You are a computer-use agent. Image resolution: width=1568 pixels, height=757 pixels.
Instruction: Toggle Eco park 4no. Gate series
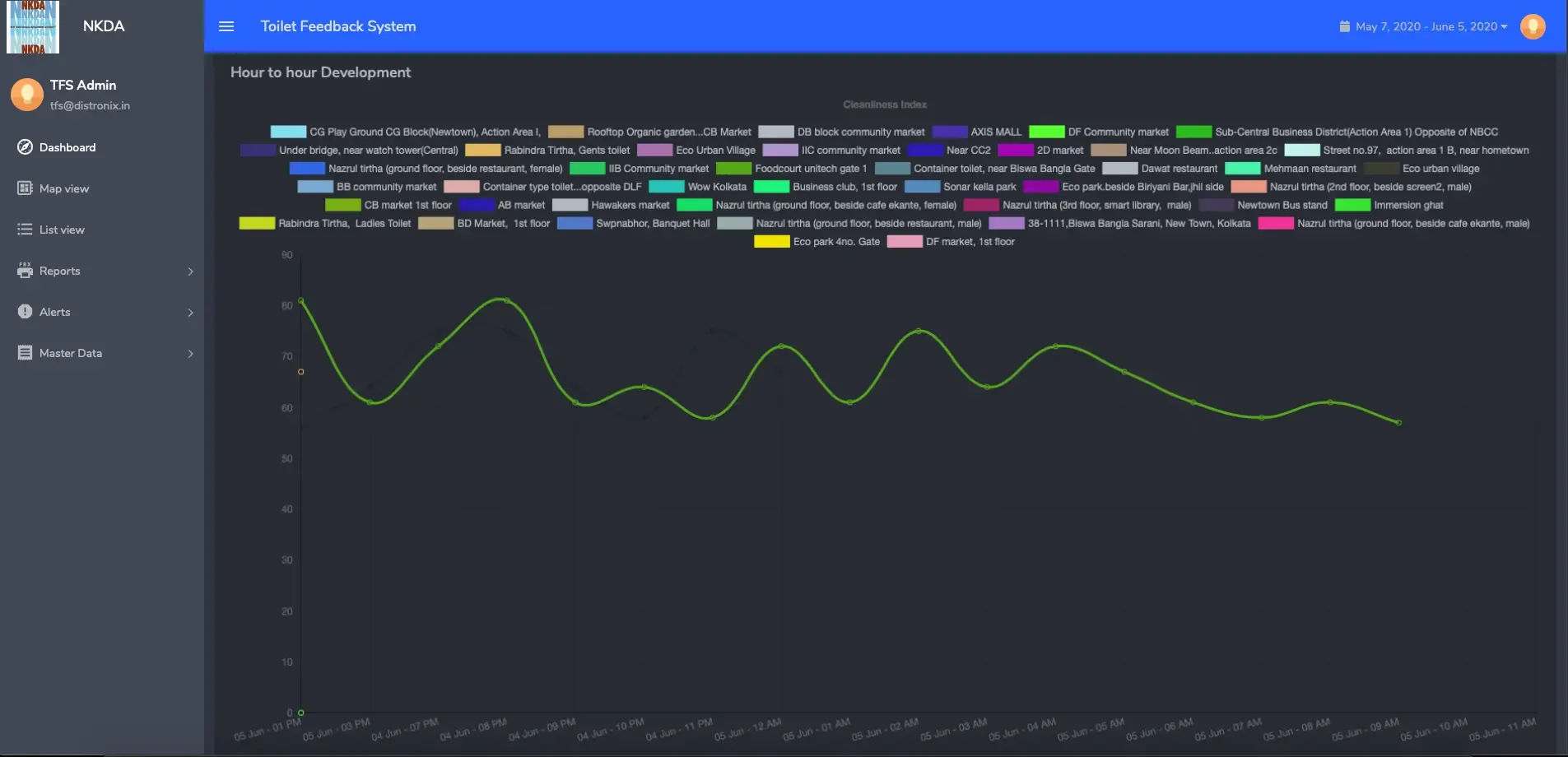[x=771, y=242]
